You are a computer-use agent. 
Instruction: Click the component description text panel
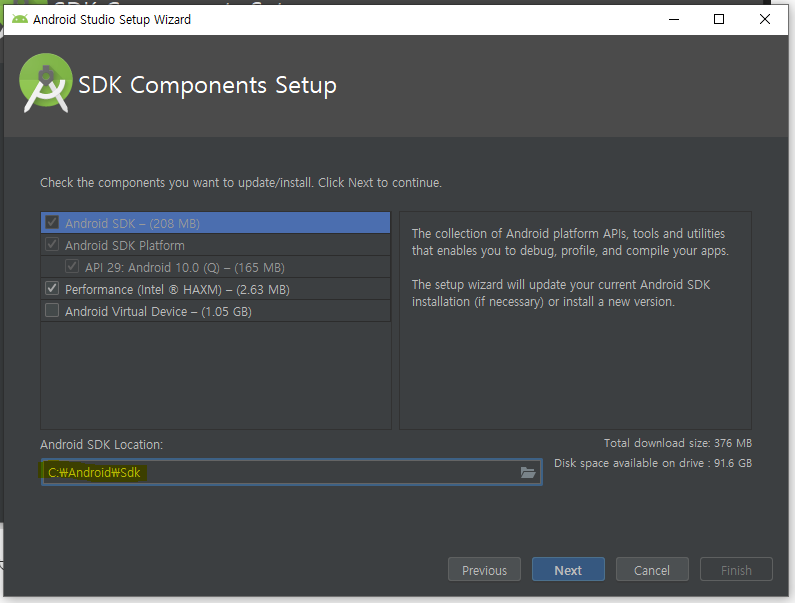575,321
